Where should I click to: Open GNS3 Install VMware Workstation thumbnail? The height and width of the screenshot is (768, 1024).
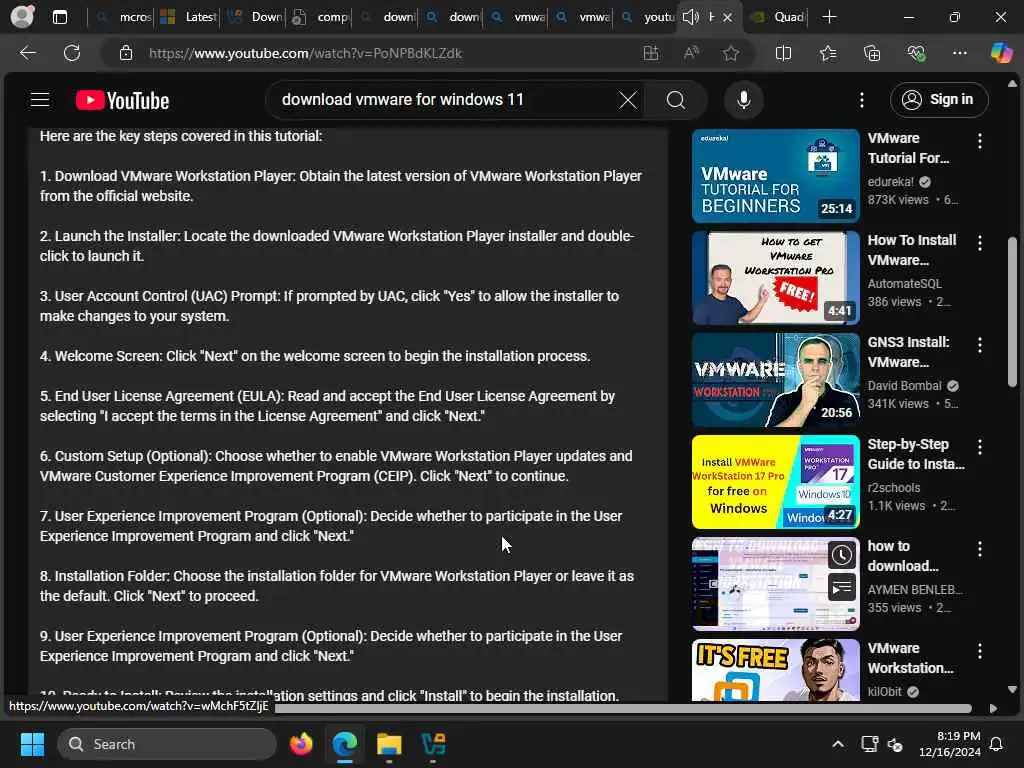(x=775, y=379)
